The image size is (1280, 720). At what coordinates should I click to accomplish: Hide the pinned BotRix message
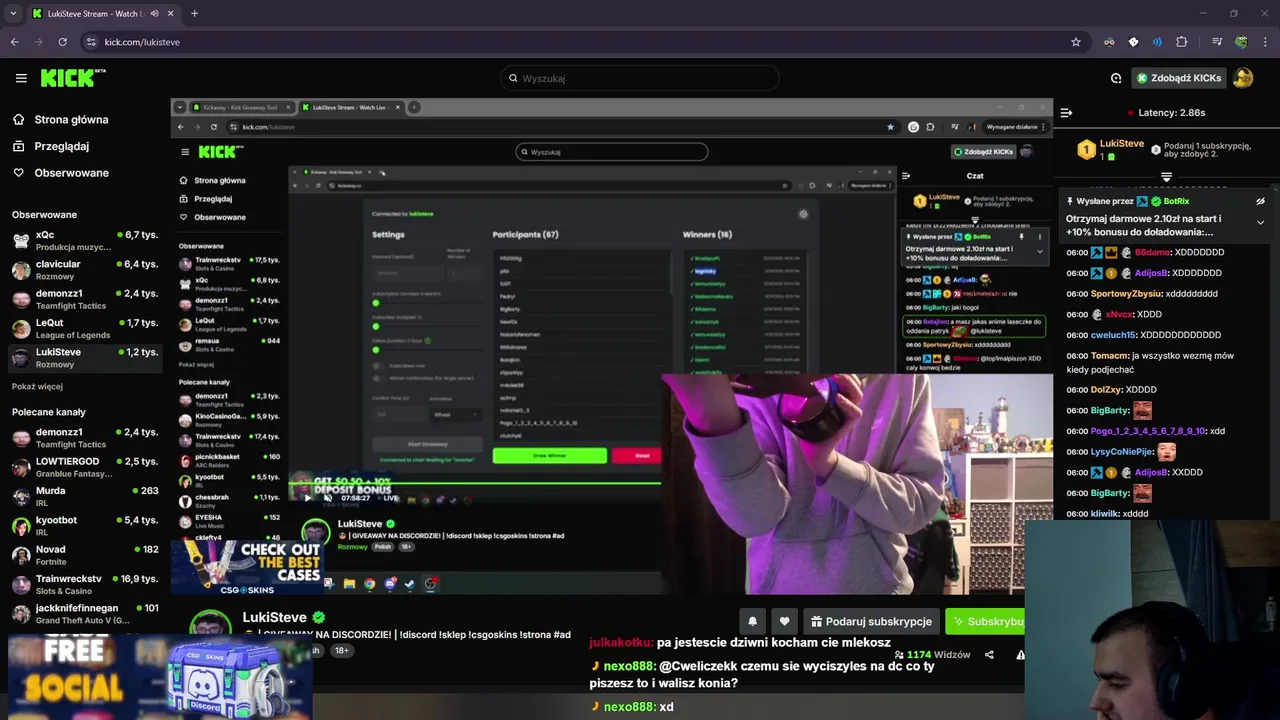point(1260,201)
